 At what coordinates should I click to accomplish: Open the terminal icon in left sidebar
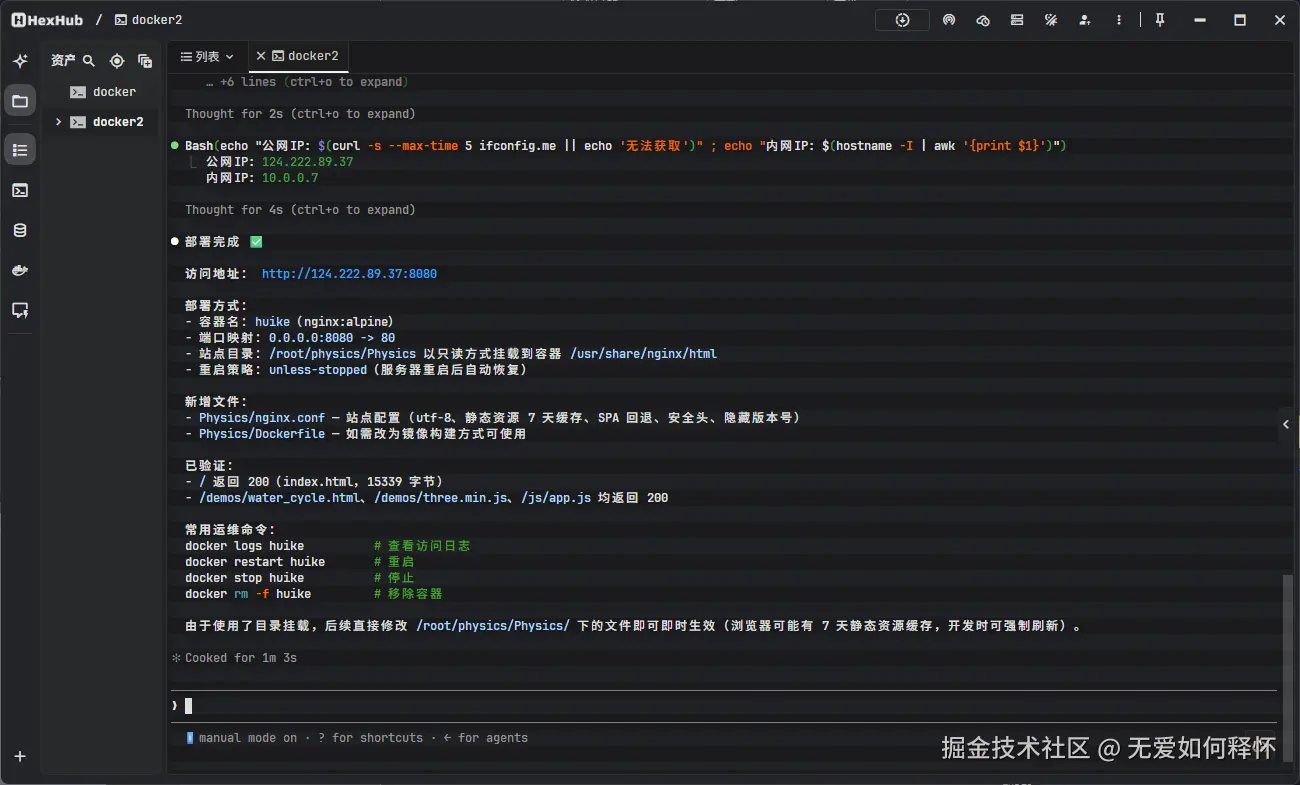coord(20,190)
